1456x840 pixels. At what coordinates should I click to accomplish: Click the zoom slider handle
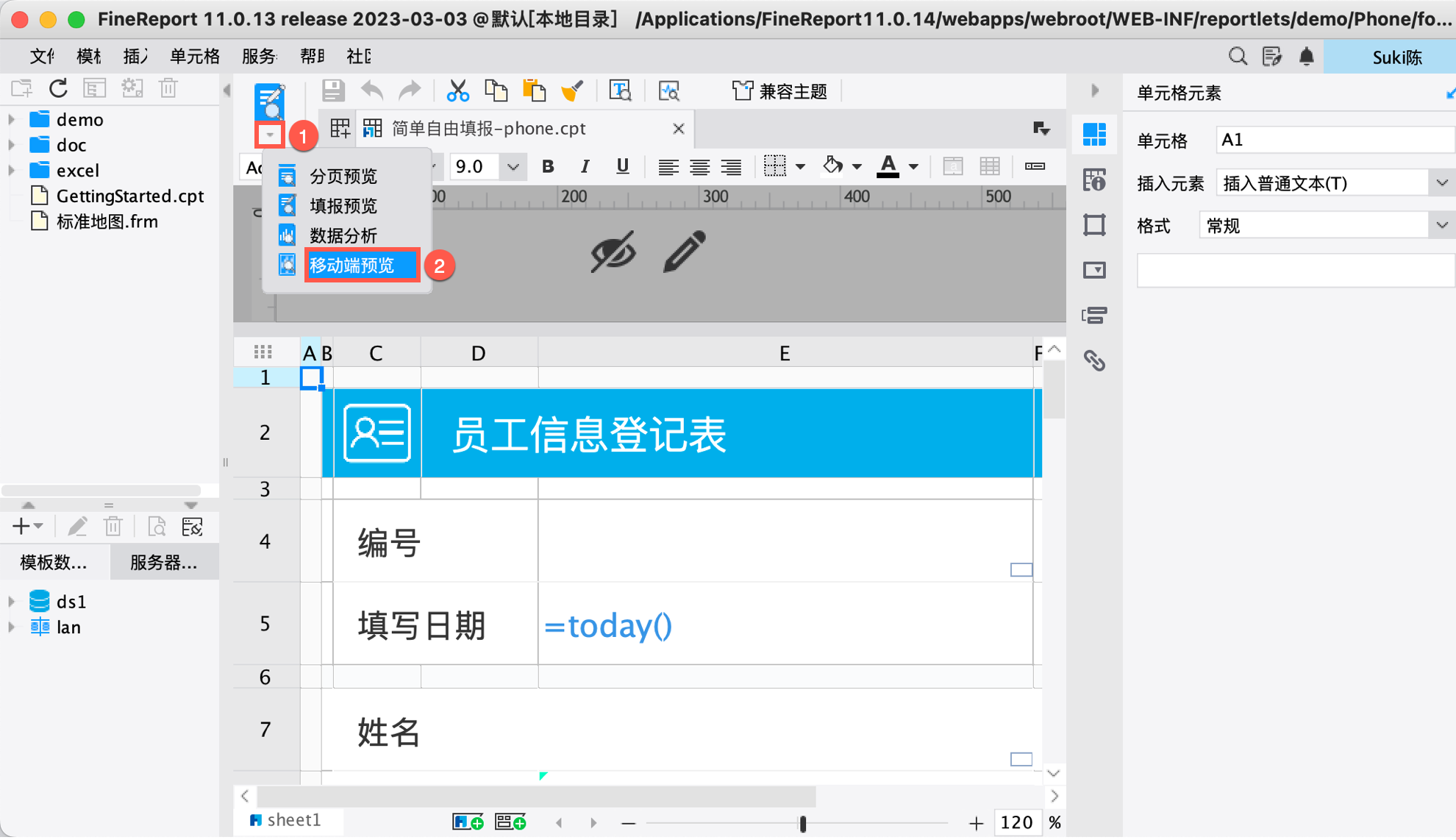click(802, 823)
